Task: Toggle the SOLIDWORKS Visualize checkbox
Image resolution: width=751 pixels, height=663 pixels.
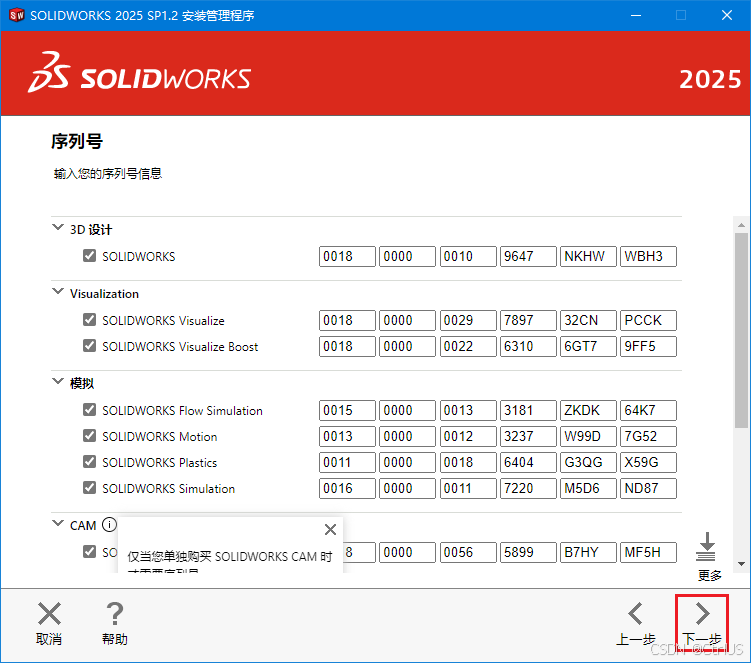Action: pyautogui.click(x=90, y=320)
